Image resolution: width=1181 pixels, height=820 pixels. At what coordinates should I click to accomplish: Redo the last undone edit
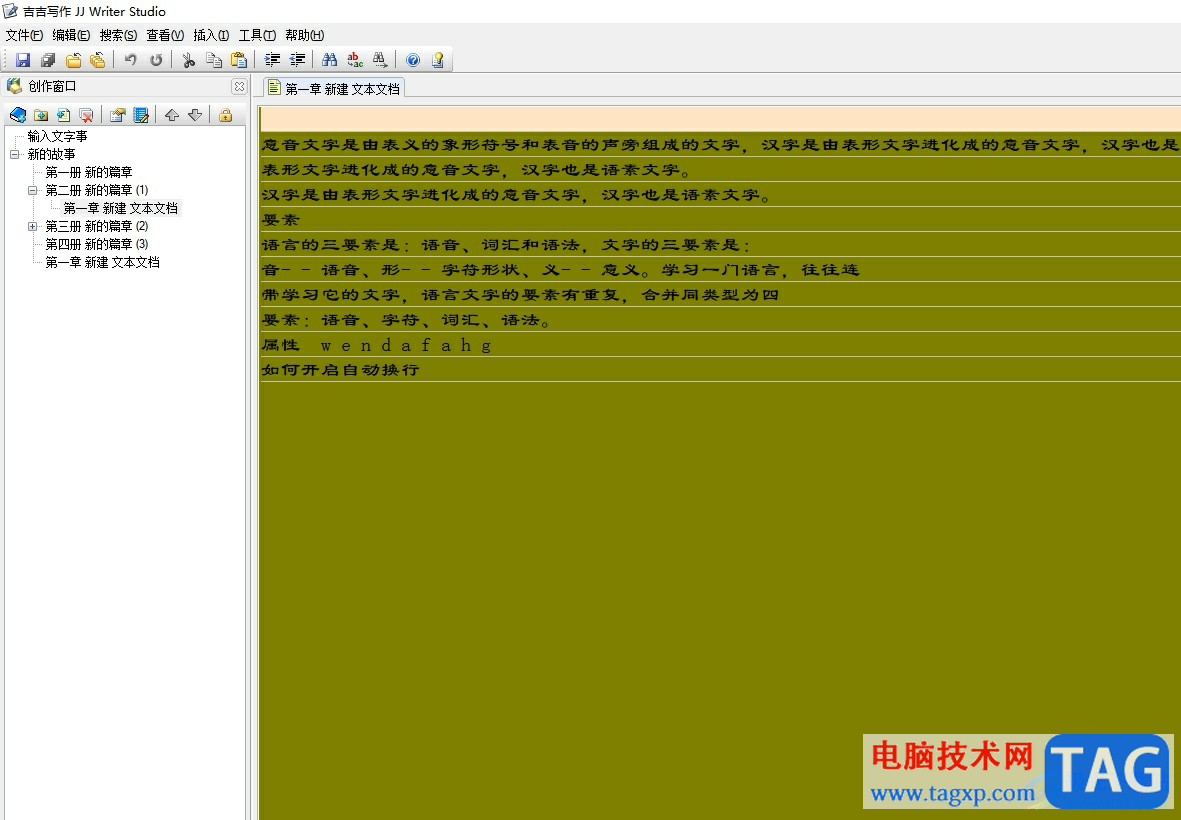coord(156,59)
